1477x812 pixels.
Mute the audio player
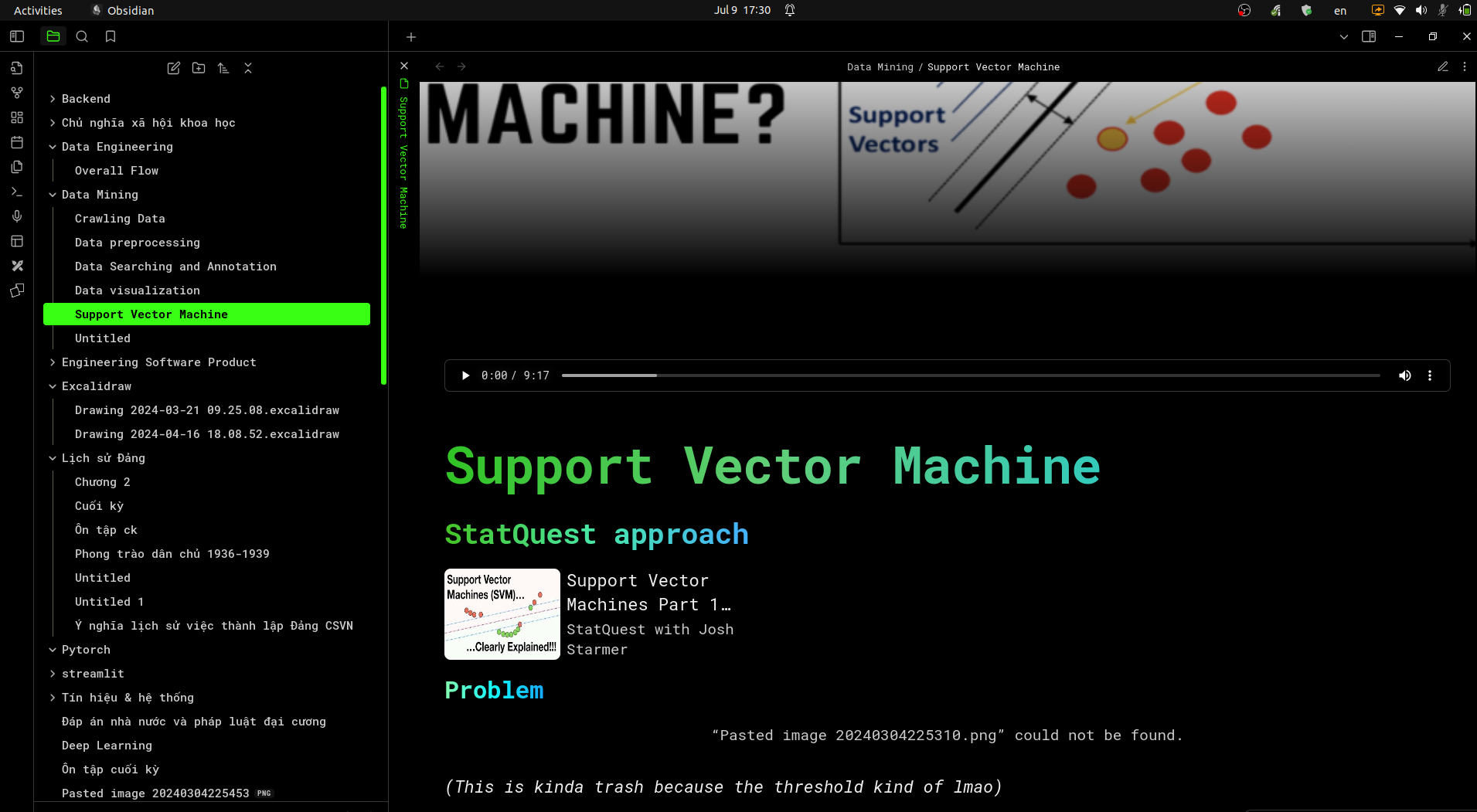point(1404,375)
